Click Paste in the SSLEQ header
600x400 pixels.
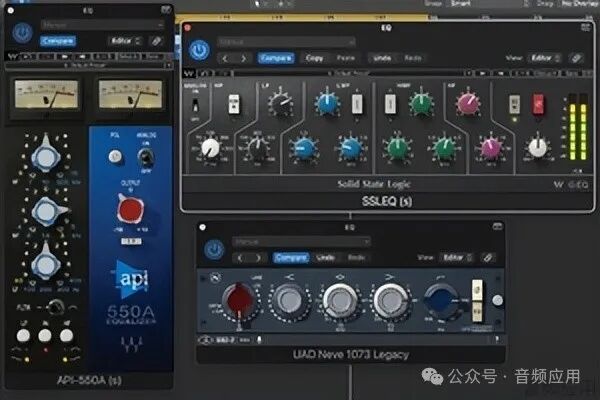tap(346, 58)
